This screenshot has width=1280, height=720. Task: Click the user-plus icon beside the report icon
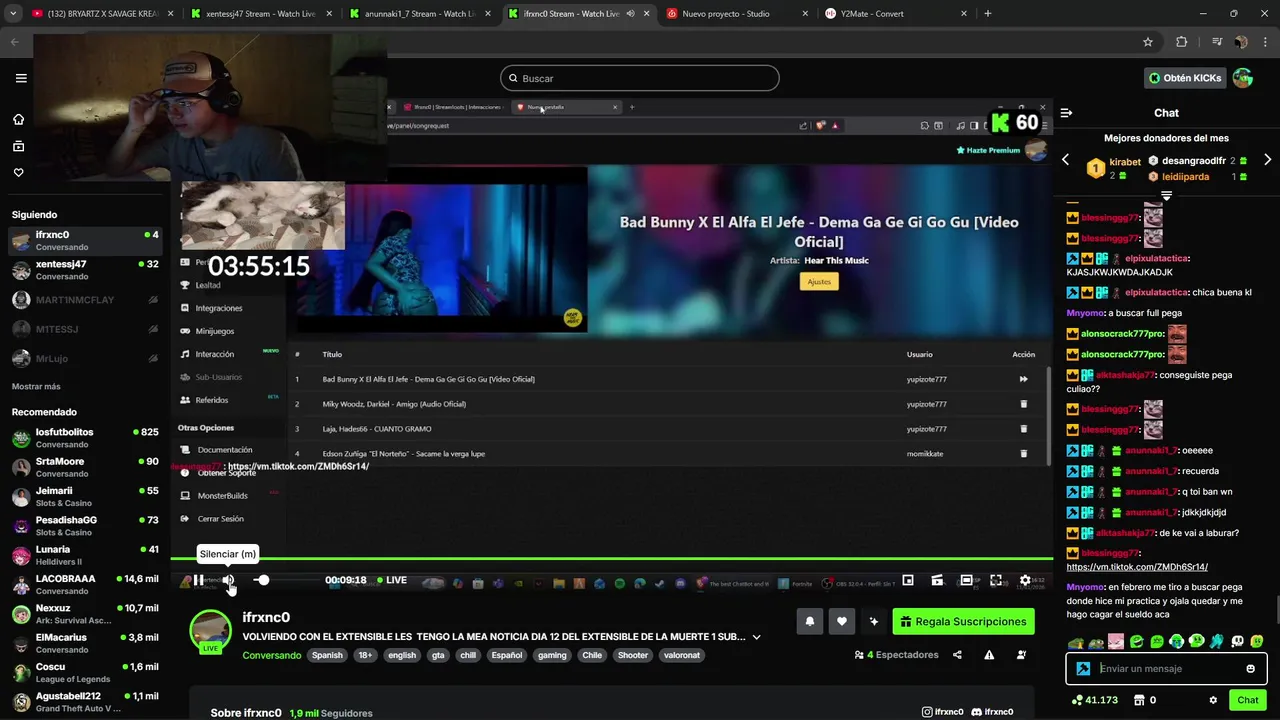(1021, 655)
